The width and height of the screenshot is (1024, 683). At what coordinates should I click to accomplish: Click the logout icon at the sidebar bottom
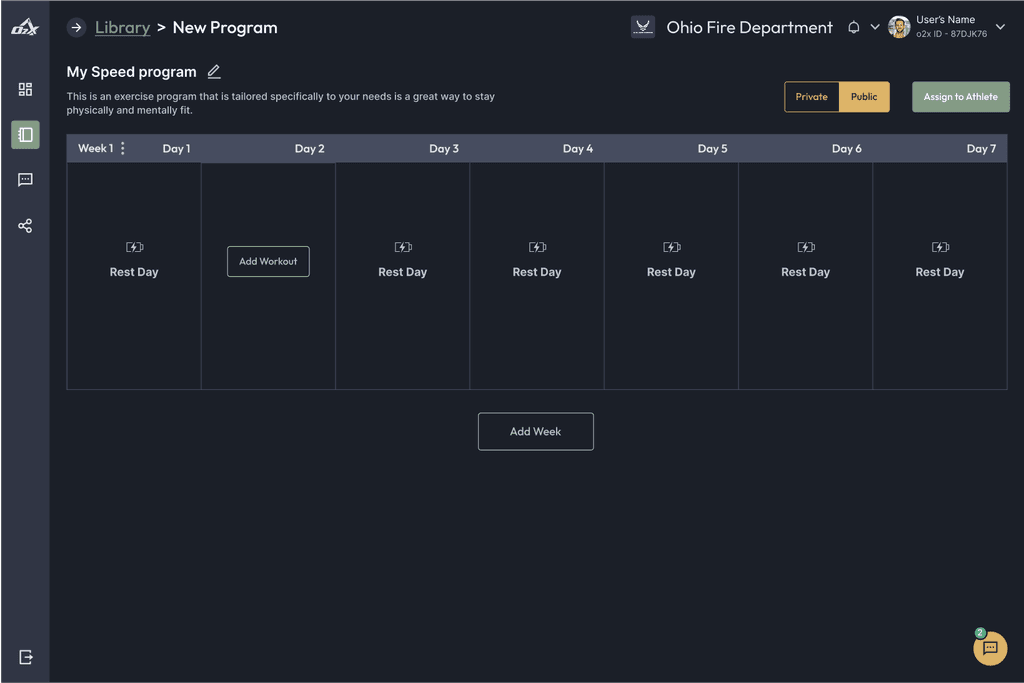click(x=25, y=657)
